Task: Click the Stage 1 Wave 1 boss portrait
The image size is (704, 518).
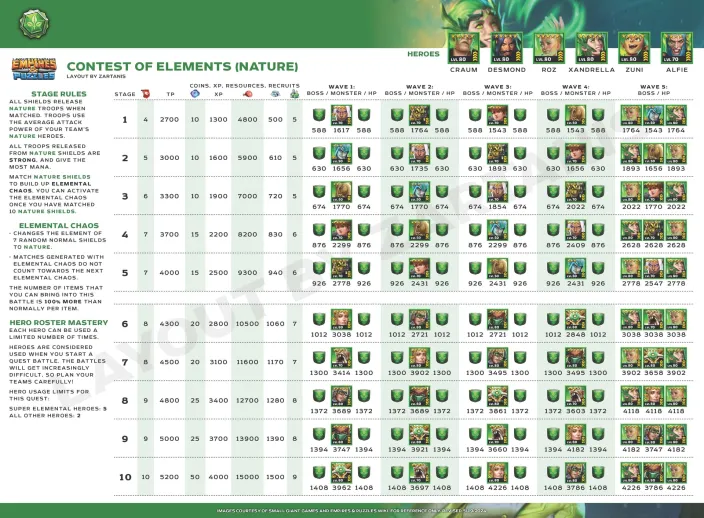Action: click(x=341, y=115)
